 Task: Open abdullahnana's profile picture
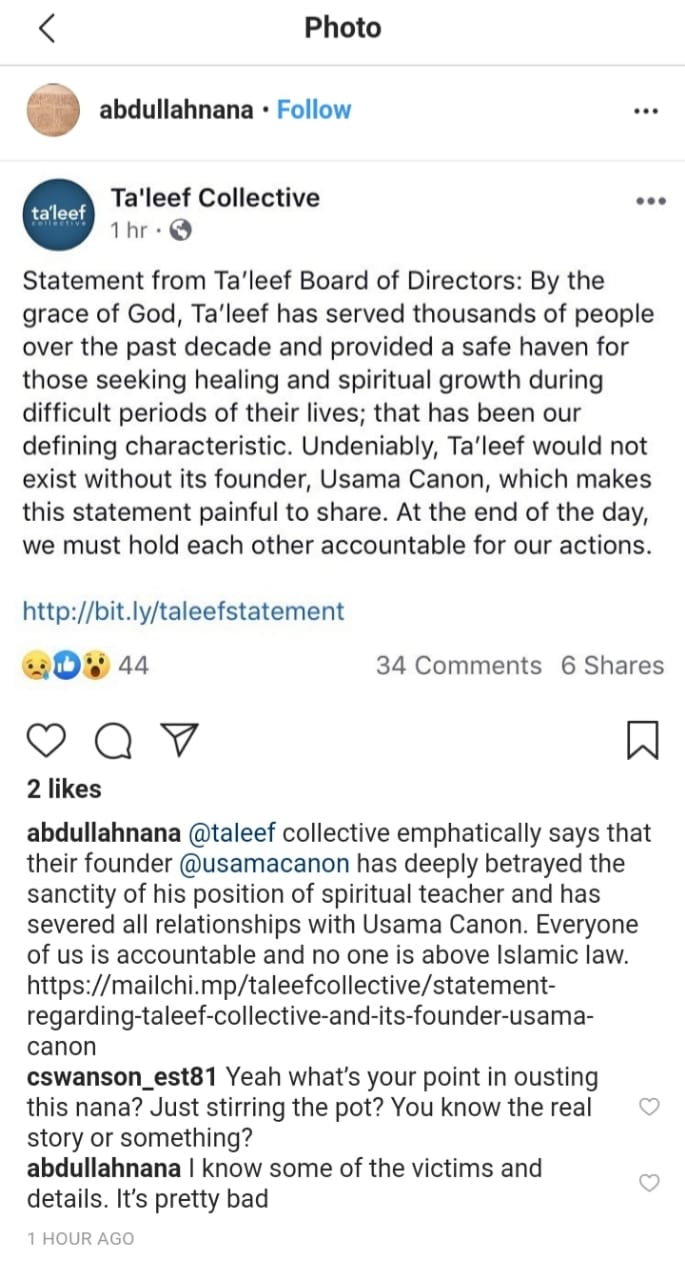(x=52, y=110)
